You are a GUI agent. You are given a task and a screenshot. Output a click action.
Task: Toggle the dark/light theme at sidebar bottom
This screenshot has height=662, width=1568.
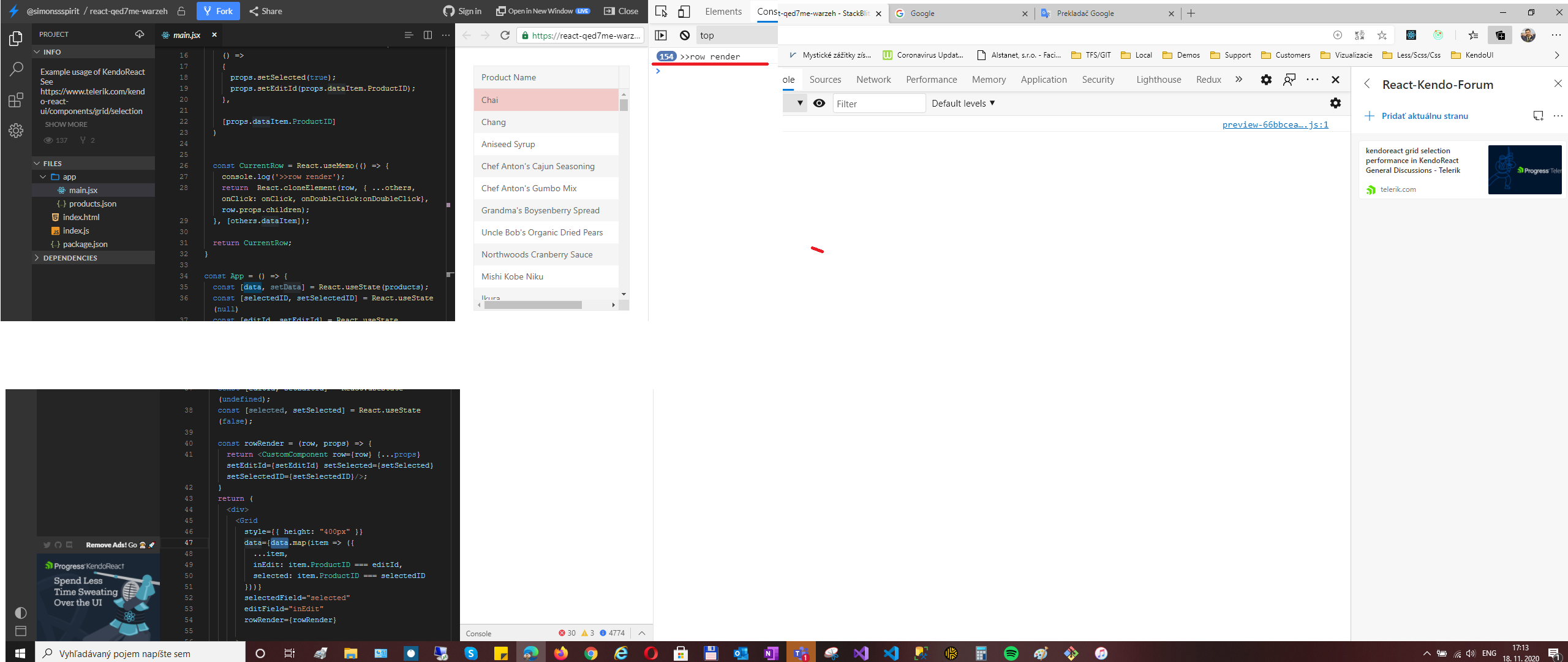point(20,613)
